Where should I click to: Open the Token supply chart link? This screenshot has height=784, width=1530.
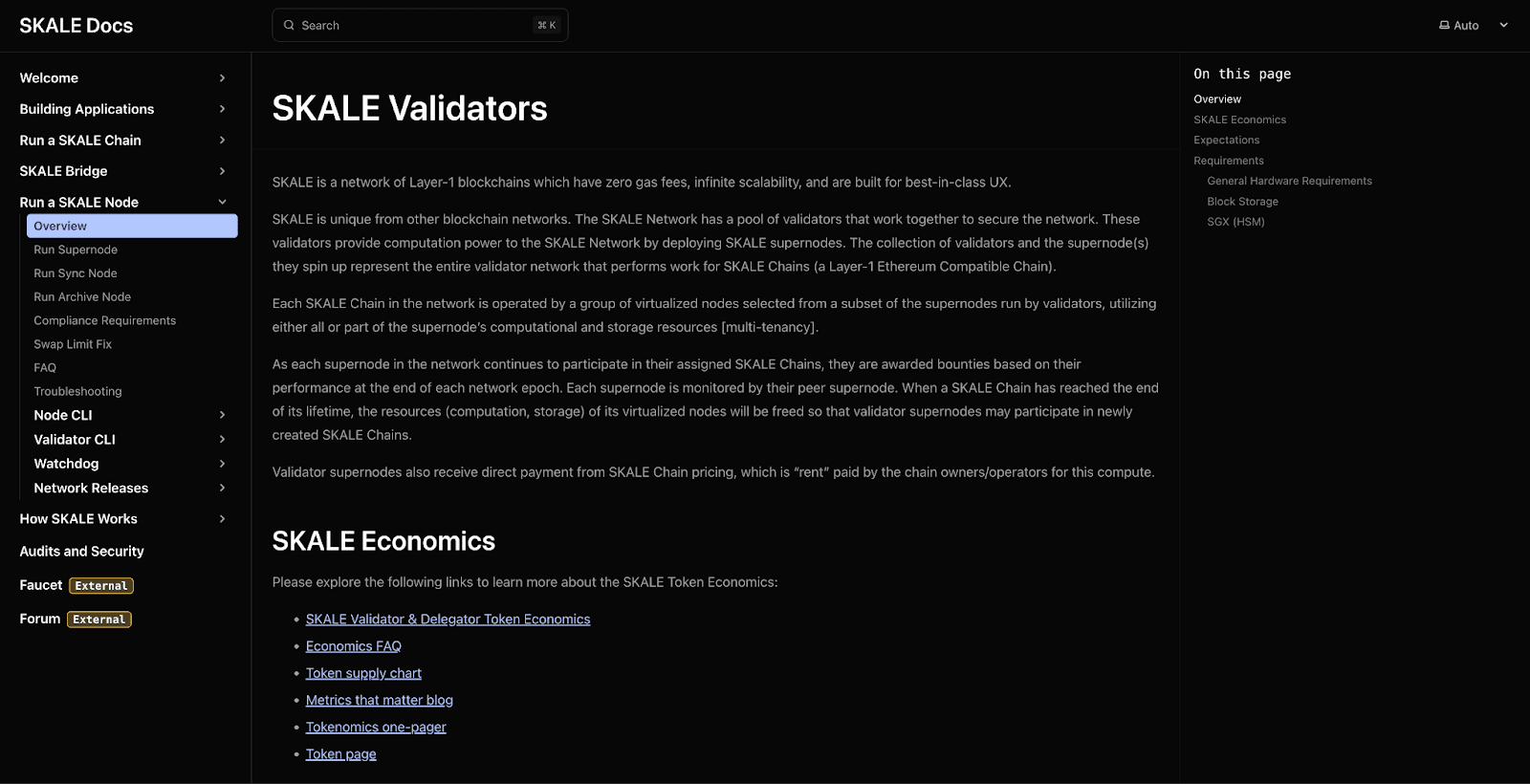[x=363, y=673]
